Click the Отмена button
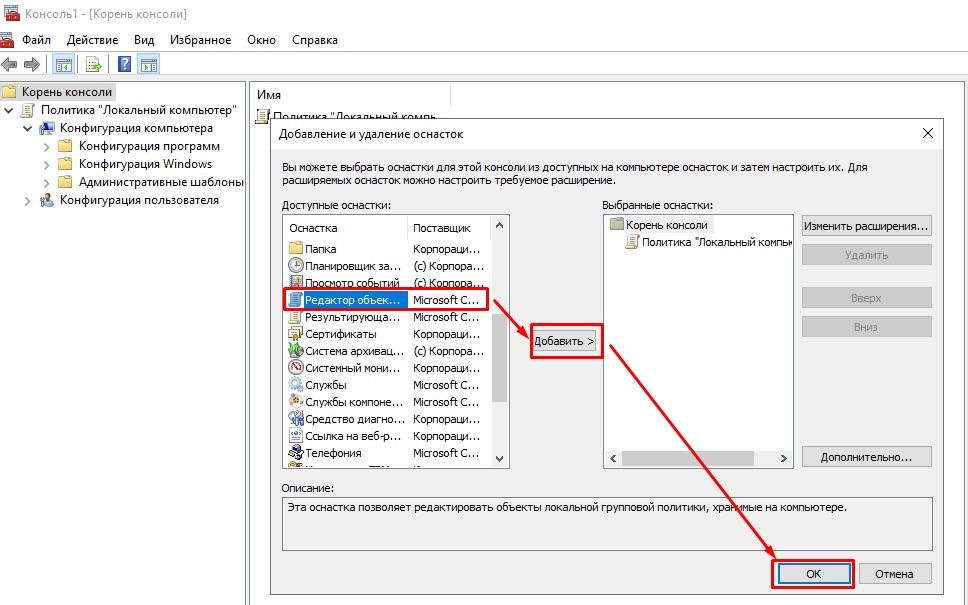This screenshot has height=605, width=968. click(895, 574)
